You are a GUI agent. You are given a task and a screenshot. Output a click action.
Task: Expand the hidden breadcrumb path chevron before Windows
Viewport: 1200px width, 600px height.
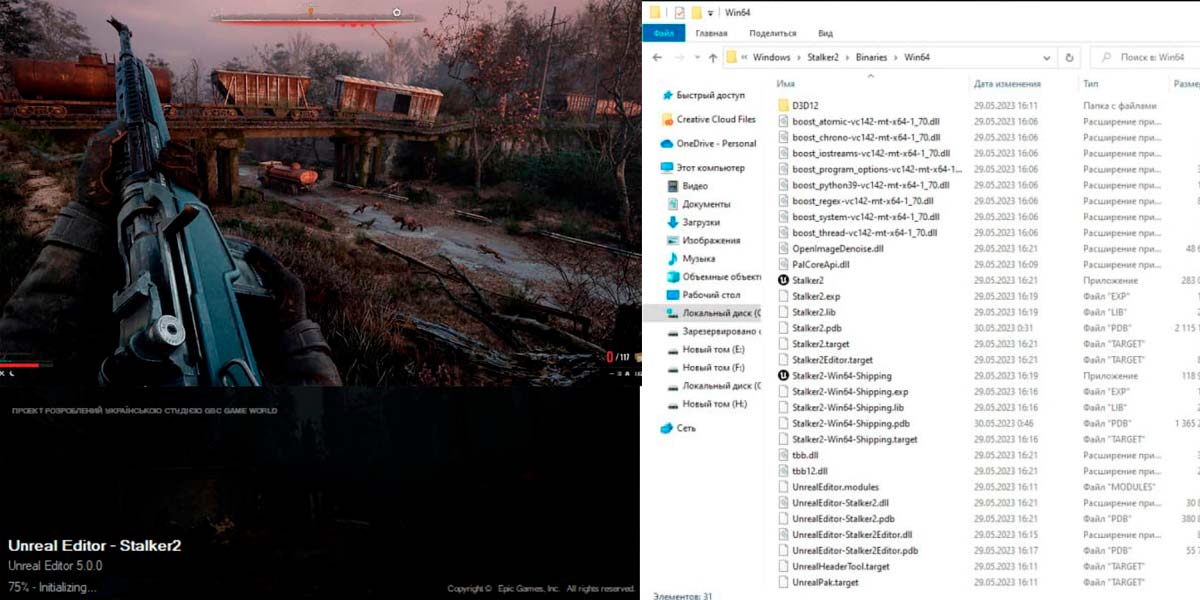coord(745,58)
